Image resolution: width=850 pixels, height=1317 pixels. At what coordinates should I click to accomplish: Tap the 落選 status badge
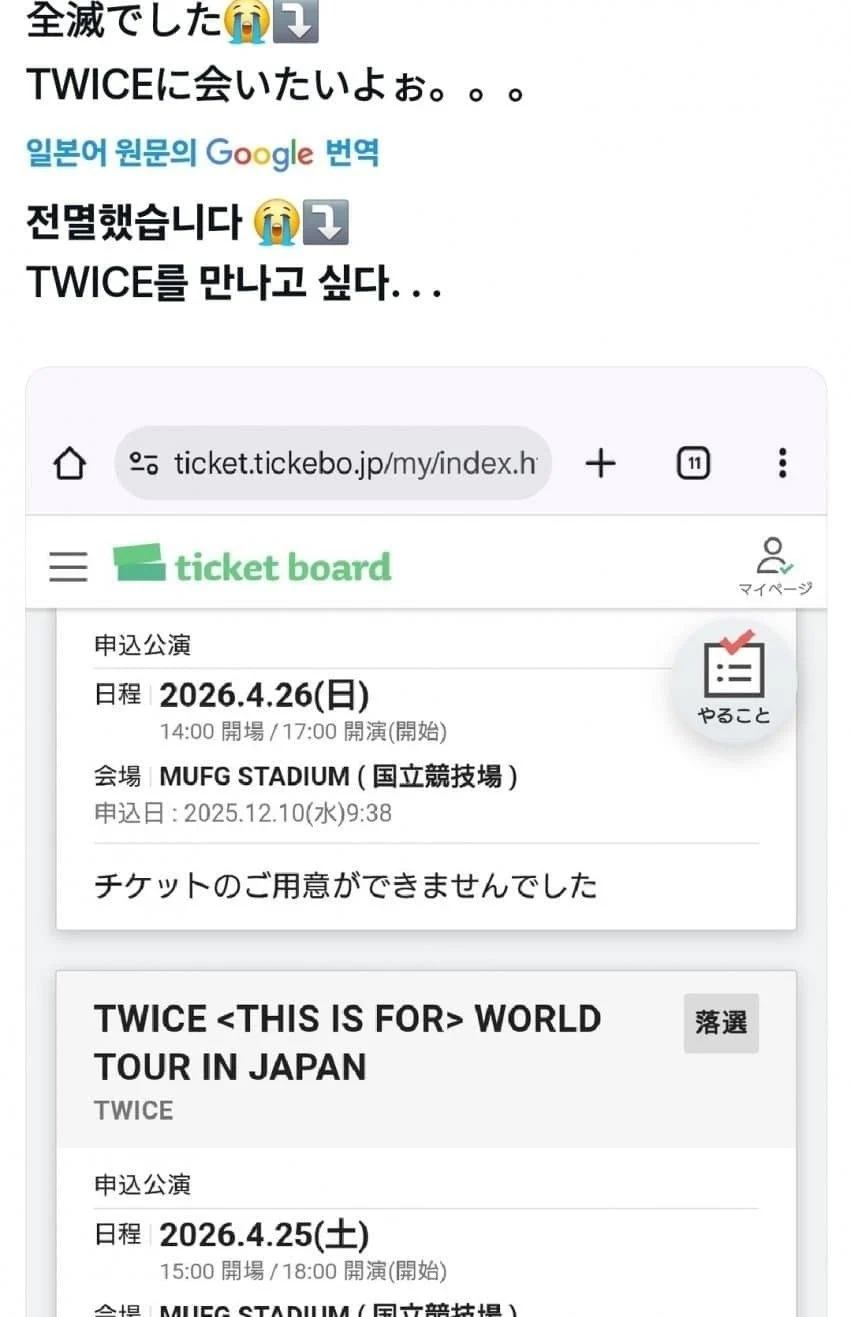pos(721,1022)
